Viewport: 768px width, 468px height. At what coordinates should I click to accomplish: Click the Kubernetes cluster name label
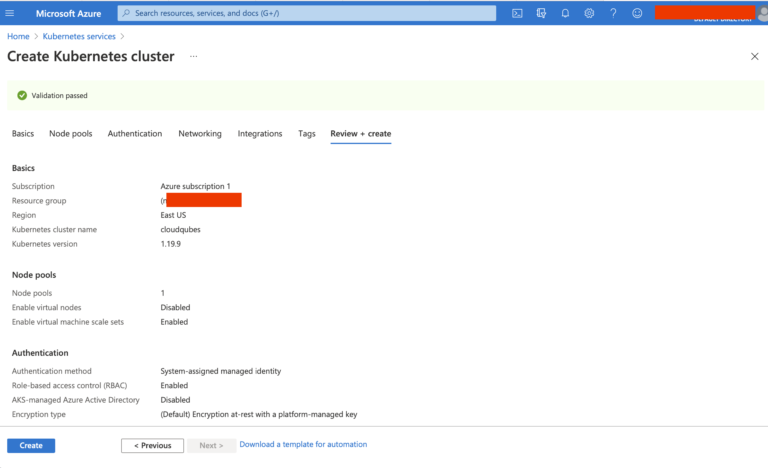click(54, 229)
